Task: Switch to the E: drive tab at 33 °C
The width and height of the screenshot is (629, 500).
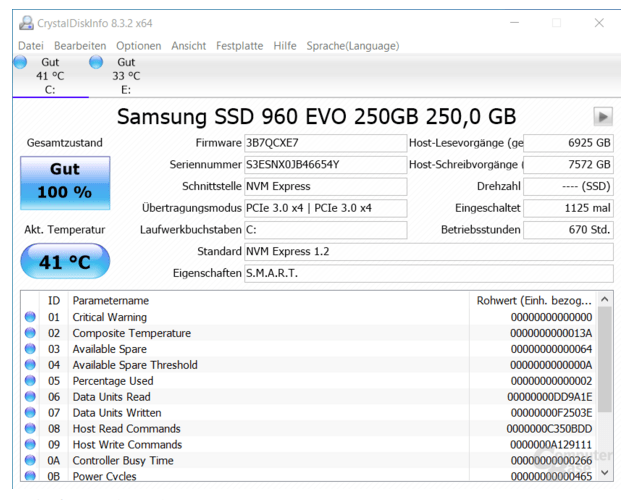Action: click(126, 76)
